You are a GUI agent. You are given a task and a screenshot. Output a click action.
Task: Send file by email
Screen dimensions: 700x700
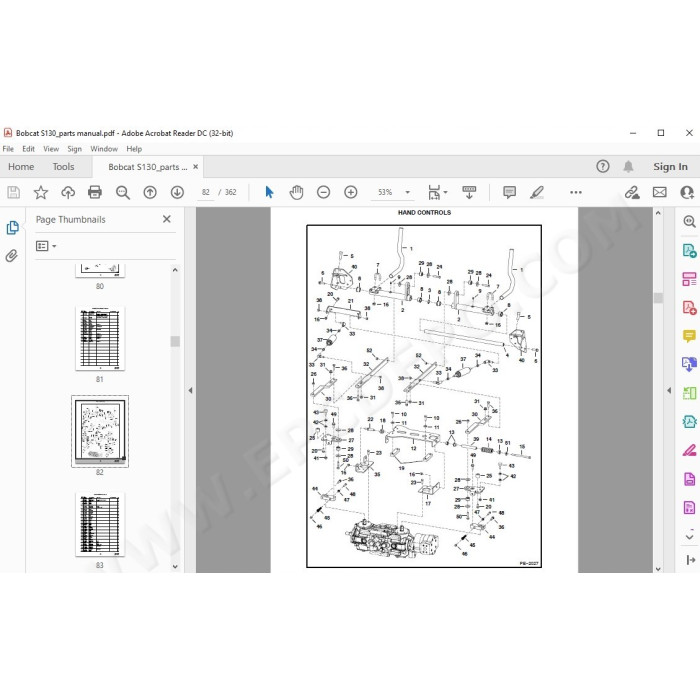click(660, 192)
